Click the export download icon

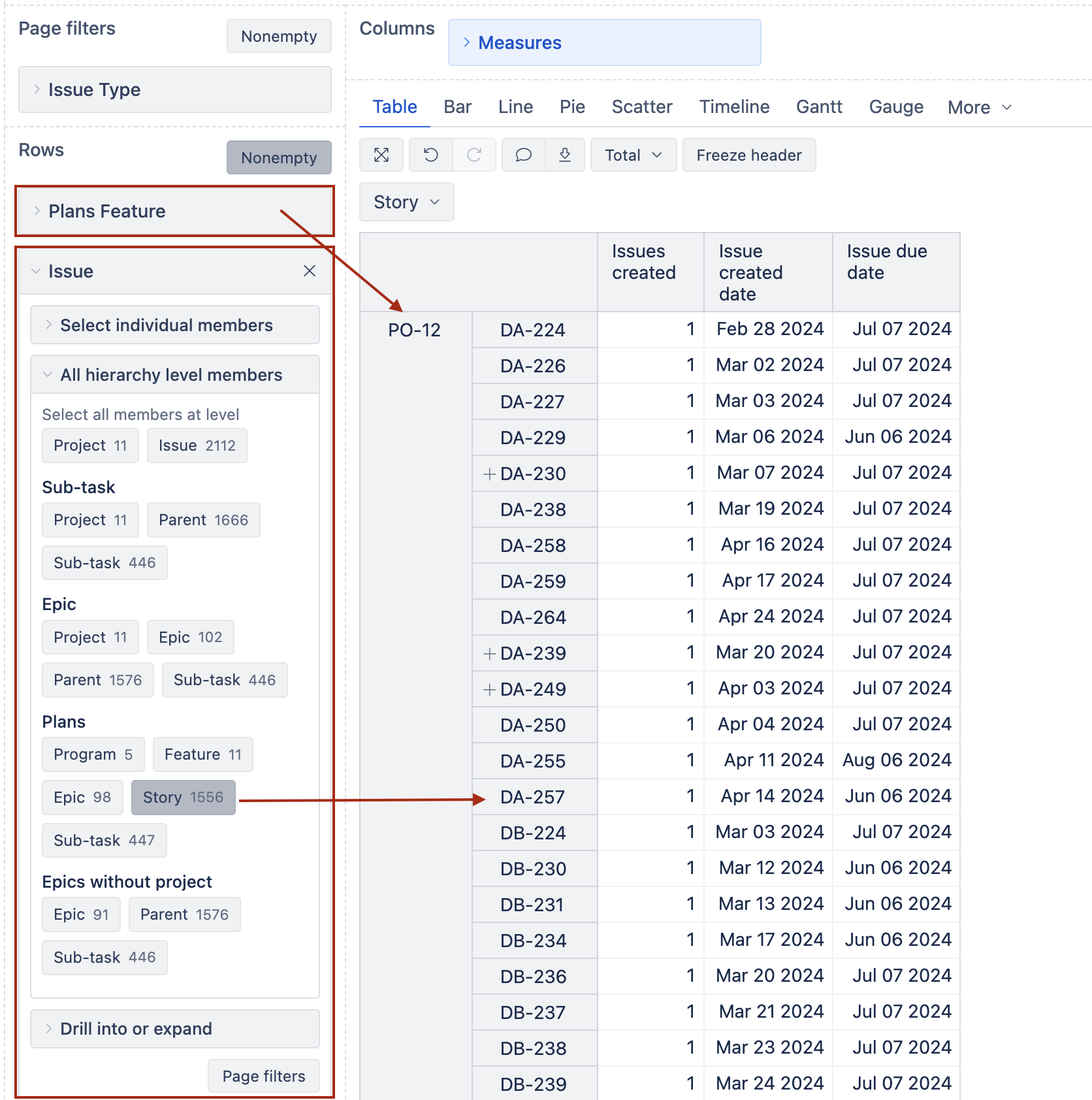click(565, 155)
